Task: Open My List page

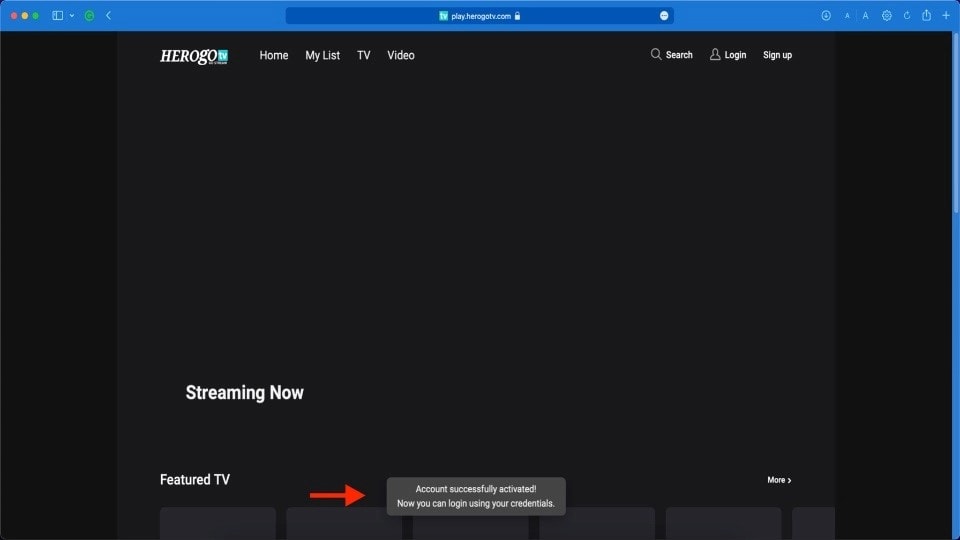Action: tap(322, 55)
